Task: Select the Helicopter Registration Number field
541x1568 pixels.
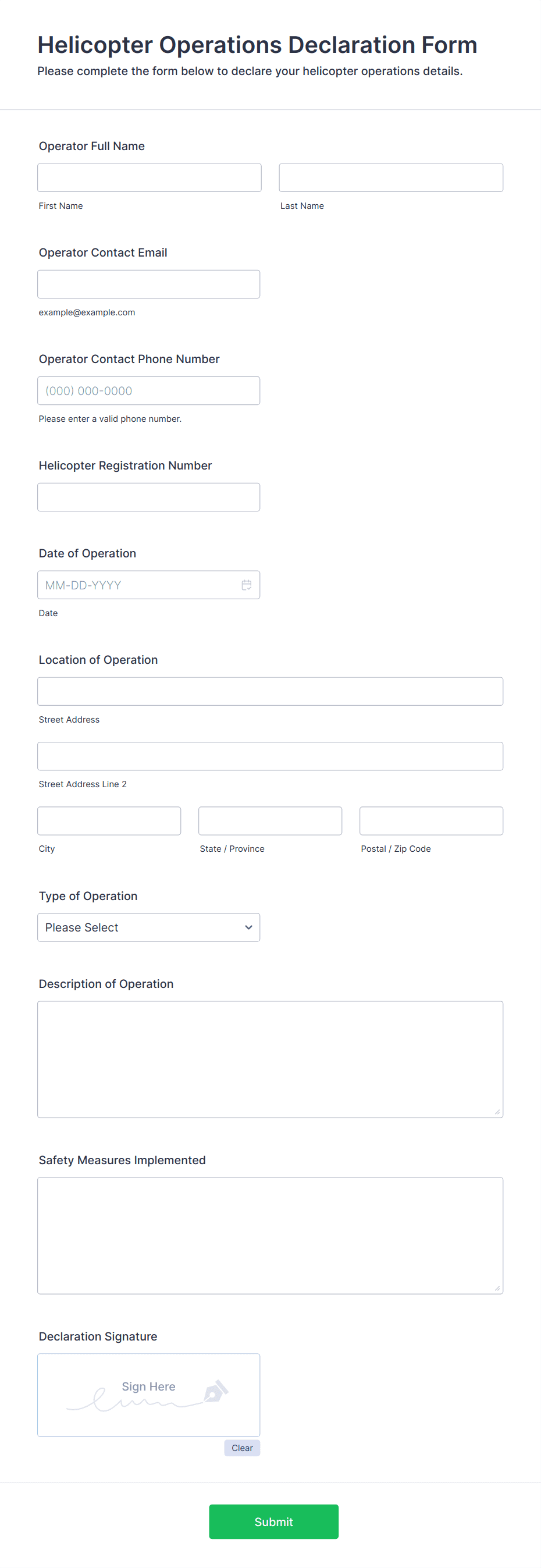Action: coord(148,497)
